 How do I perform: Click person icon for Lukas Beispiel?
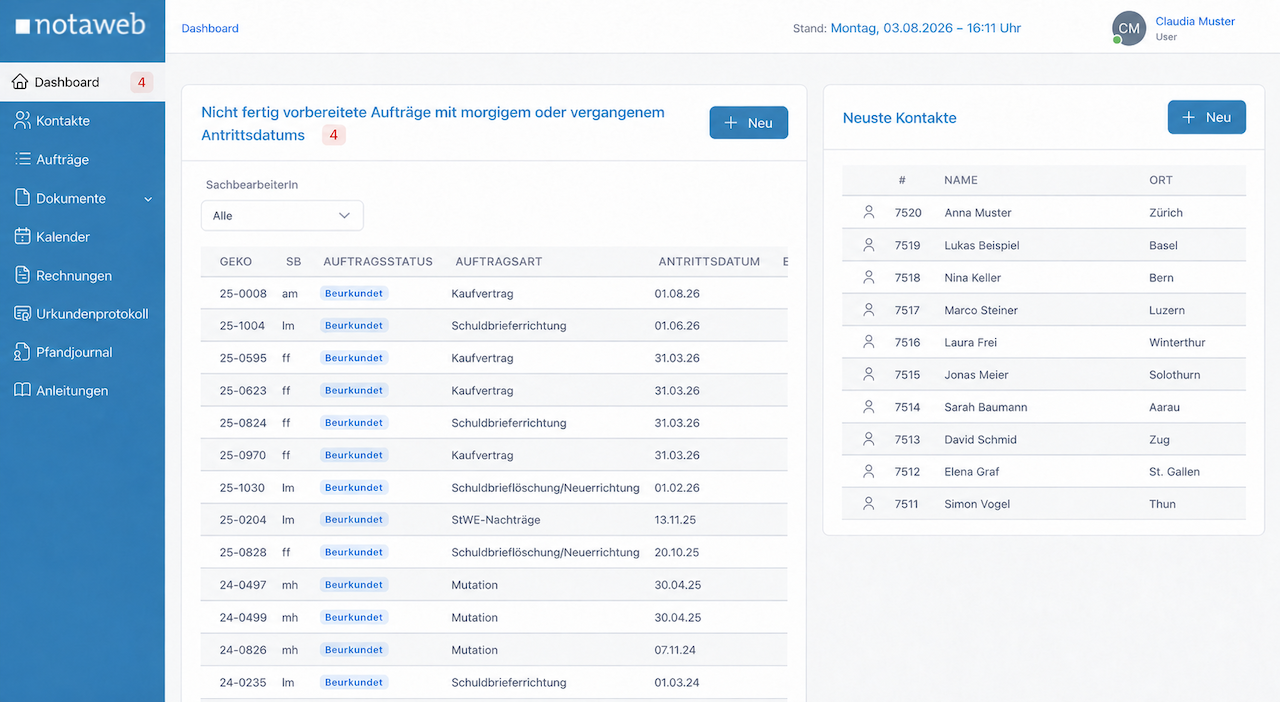tap(868, 245)
